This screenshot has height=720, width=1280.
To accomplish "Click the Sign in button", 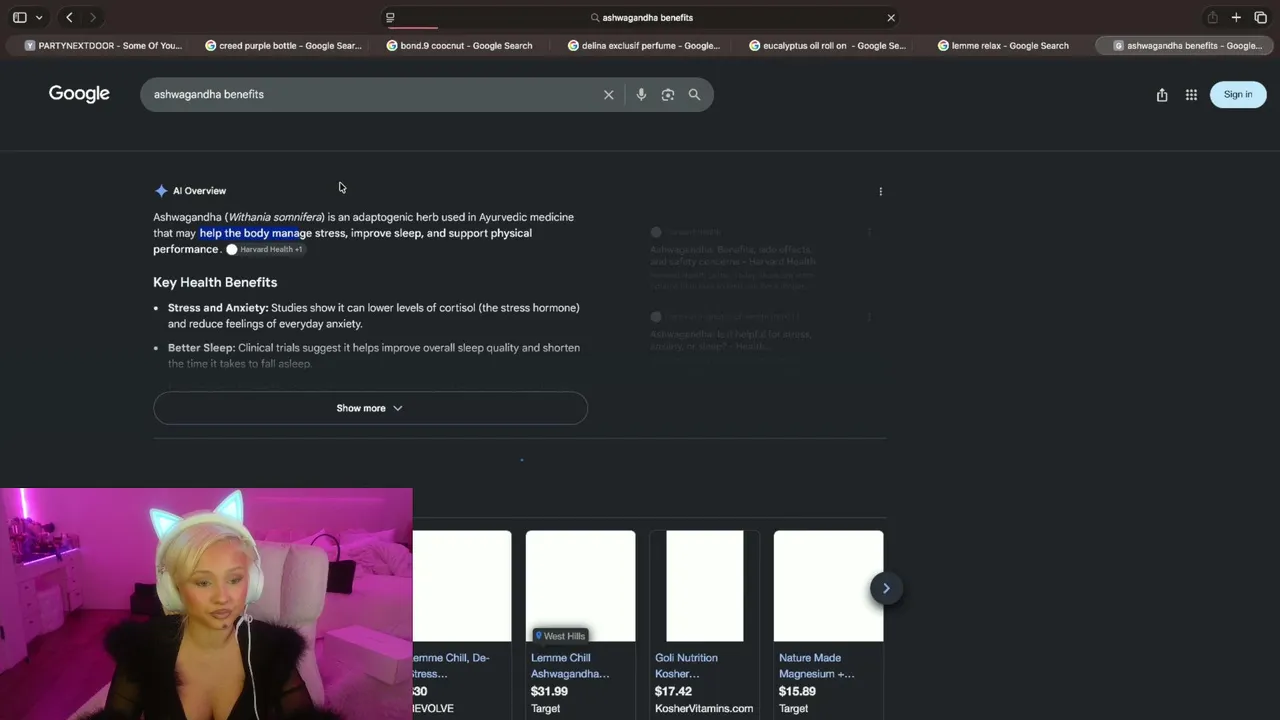I will pos(1238,94).
